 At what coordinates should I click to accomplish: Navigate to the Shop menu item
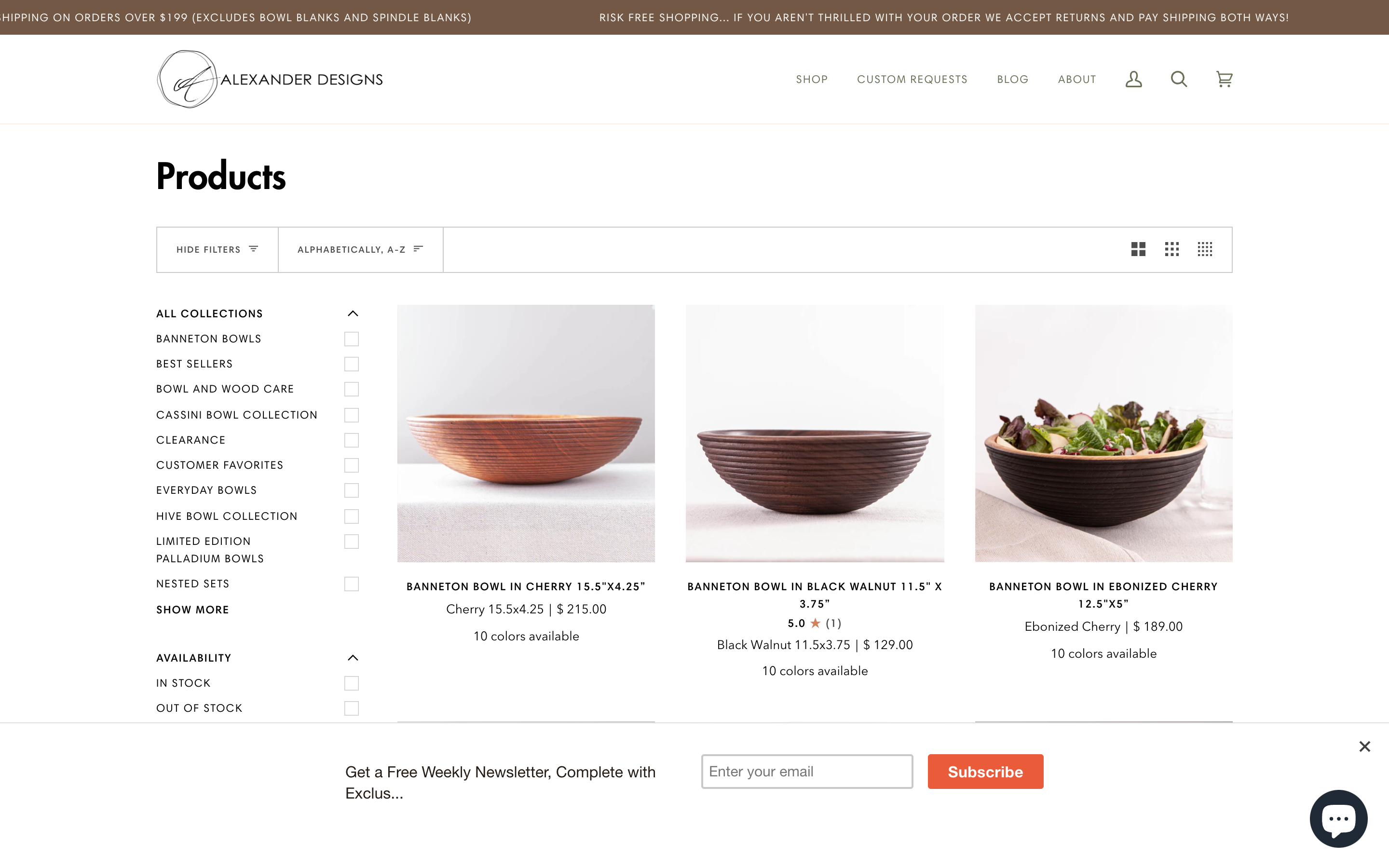[x=811, y=79]
